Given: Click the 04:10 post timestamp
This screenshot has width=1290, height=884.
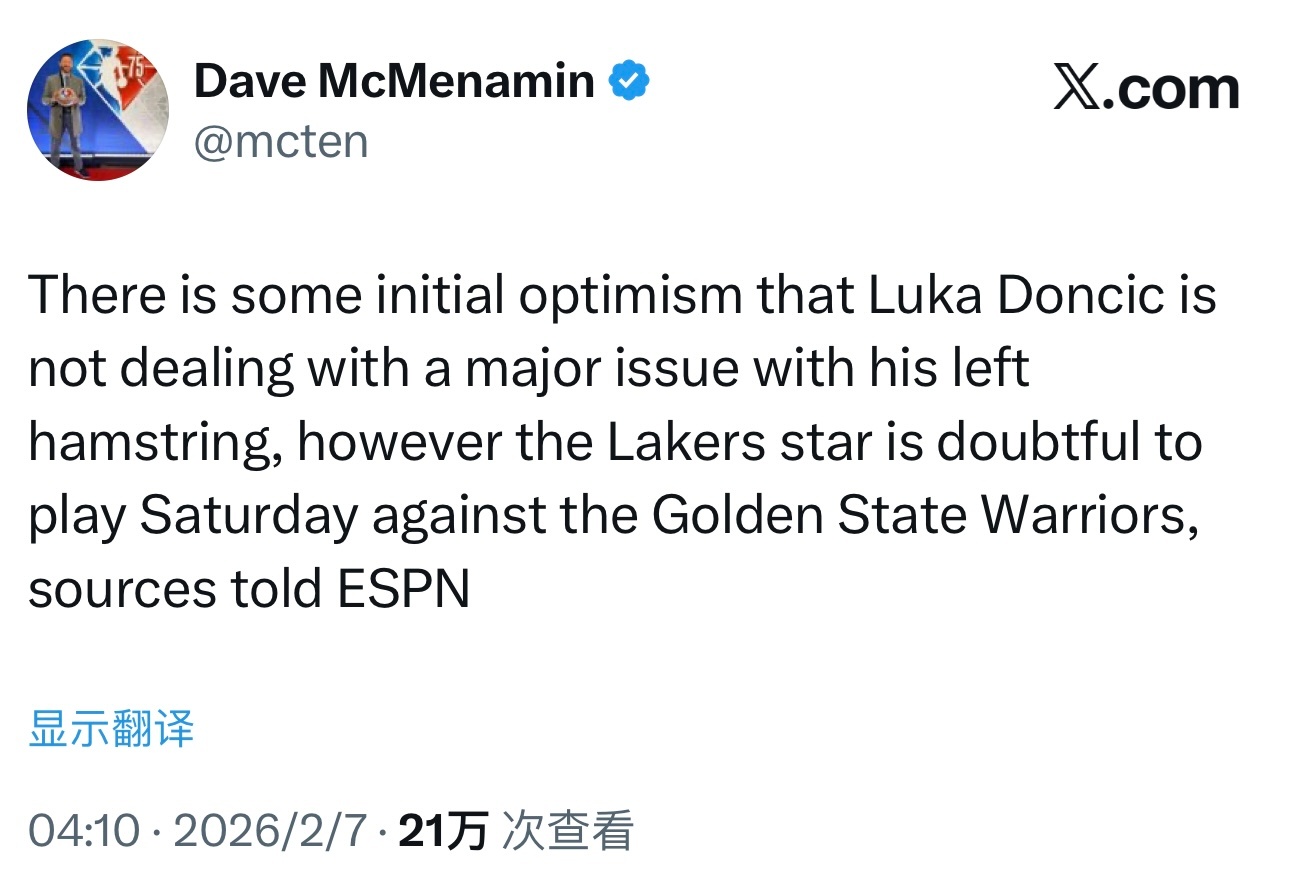Looking at the screenshot, I should pos(84,830).
